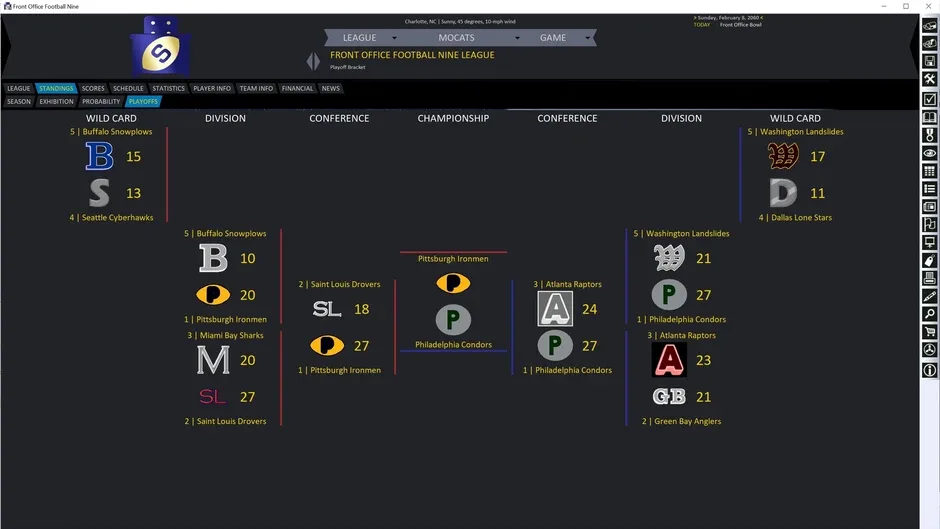Open the LEAGUE dropdown menu
Viewport: 940px width, 529px height.
pyautogui.click(x=369, y=38)
